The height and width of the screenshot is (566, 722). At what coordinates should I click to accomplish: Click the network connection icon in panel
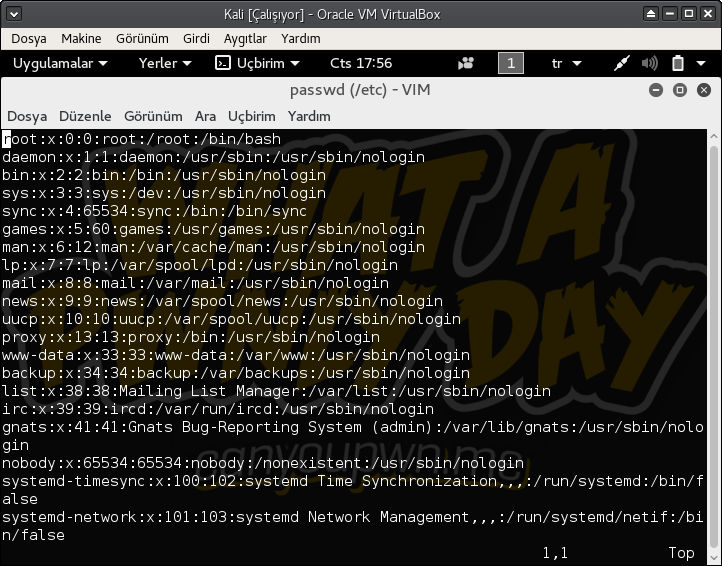pyautogui.click(x=621, y=63)
